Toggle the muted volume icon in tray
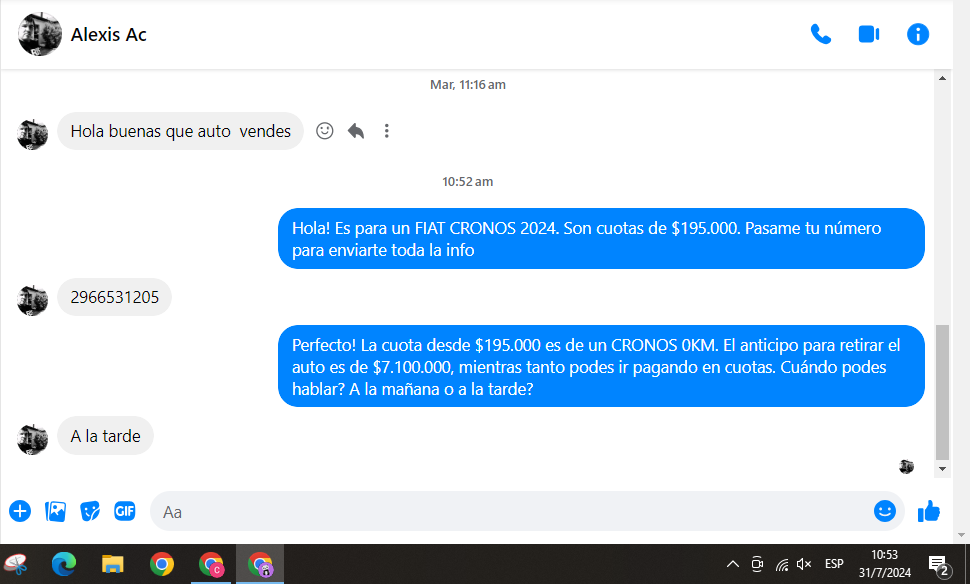 pos(804,564)
